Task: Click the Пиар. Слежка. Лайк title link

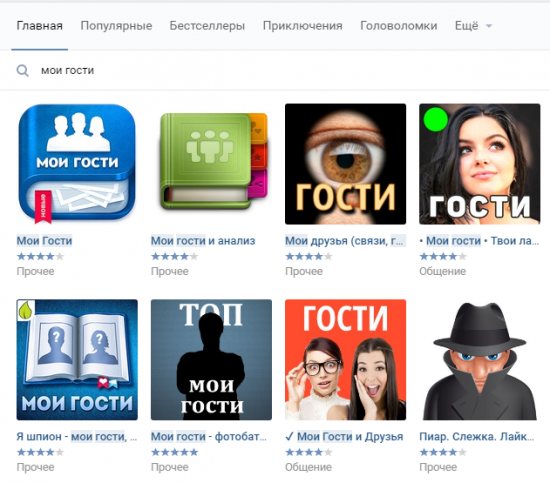Action: pos(477,437)
